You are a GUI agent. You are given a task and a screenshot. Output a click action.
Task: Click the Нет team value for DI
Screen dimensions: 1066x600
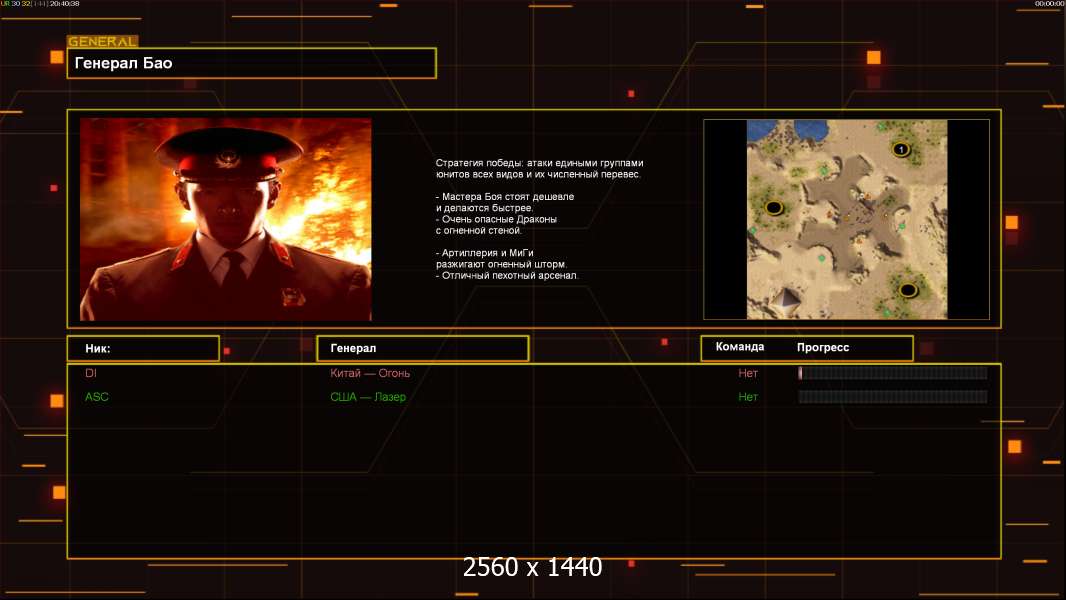pyautogui.click(x=748, y=373)
